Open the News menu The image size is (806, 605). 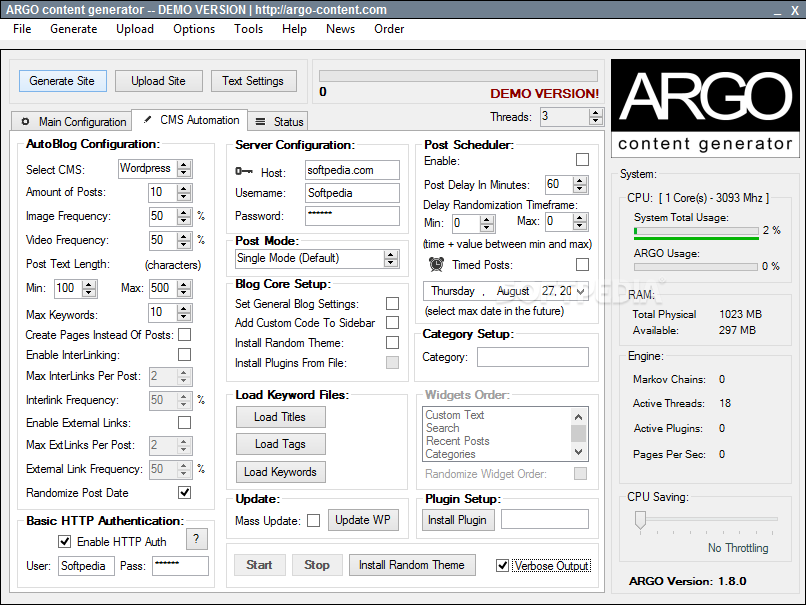340,29
